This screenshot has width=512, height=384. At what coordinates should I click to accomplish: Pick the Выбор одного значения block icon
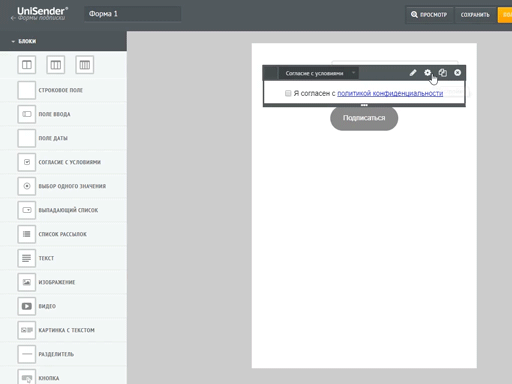point(27,186)
